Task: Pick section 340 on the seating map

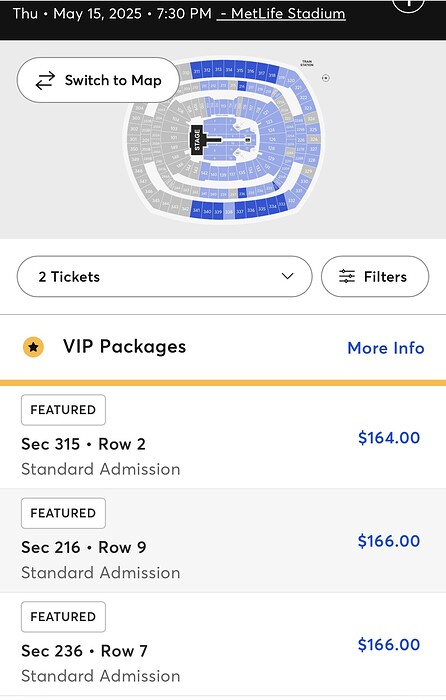Action: coord(207,211)
